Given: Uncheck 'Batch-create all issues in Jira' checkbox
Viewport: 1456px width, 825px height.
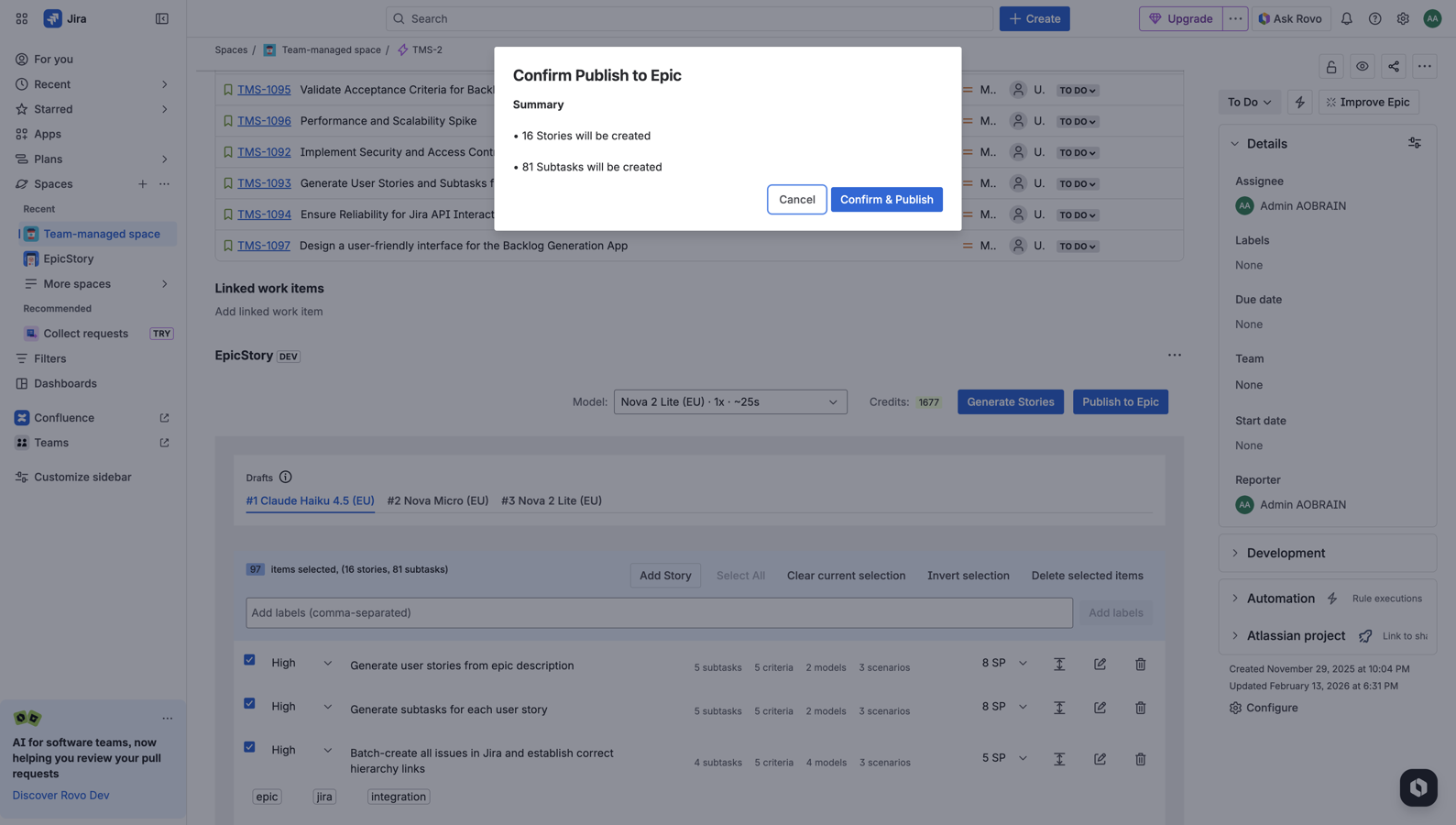Looking at the screenshot, I should click(x=249, y=747).
